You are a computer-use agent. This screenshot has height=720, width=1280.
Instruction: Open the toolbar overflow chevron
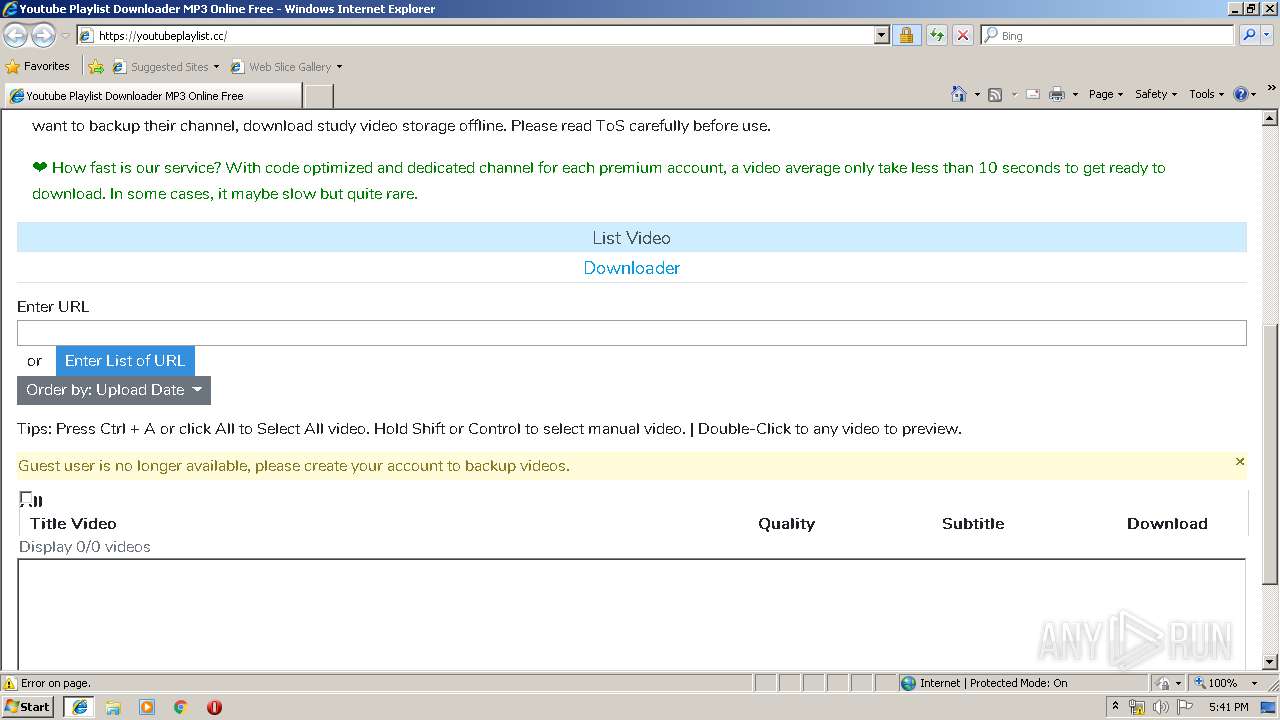(1272, 89)
